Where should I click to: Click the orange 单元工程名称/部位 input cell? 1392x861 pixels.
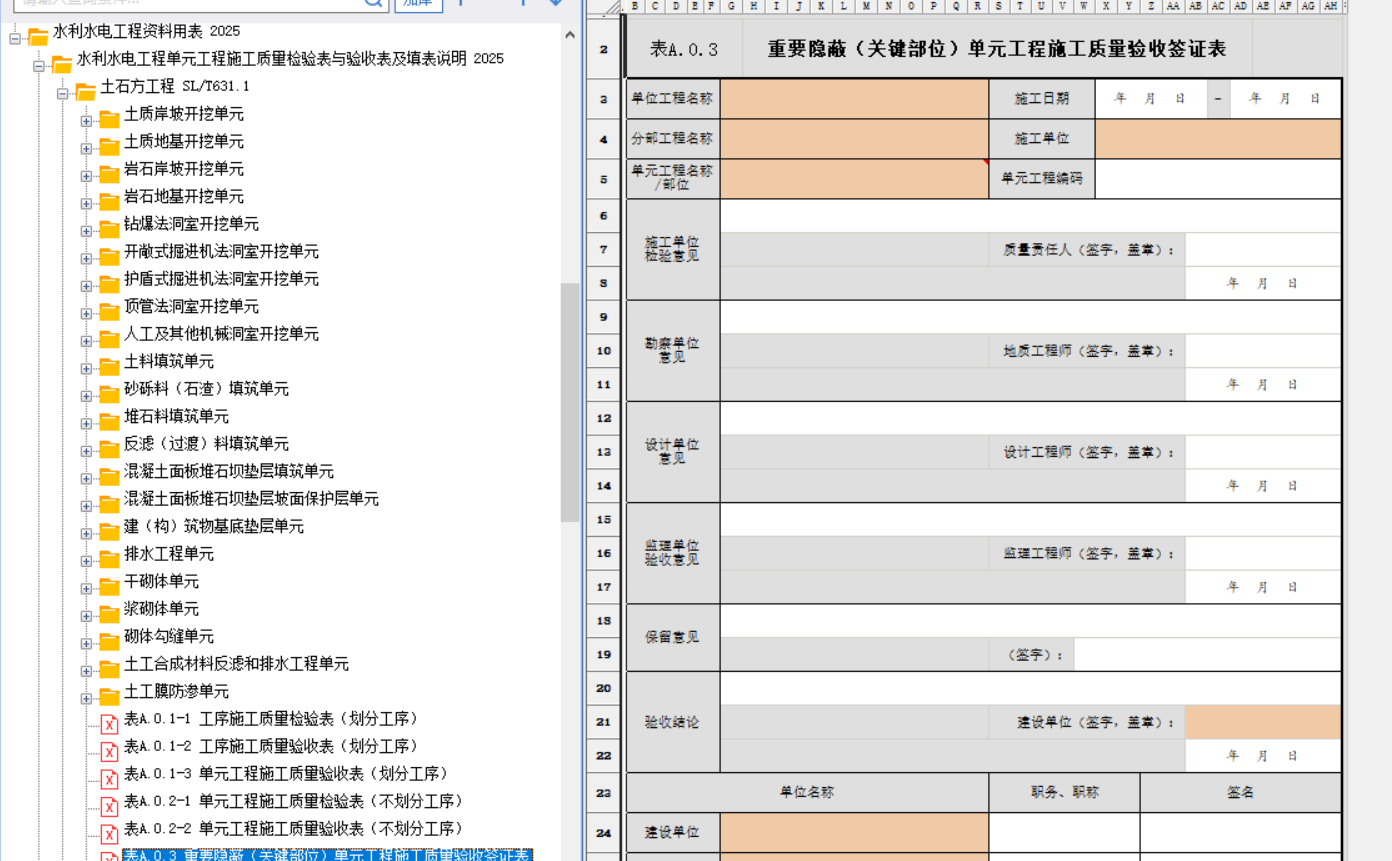point(854,179)
